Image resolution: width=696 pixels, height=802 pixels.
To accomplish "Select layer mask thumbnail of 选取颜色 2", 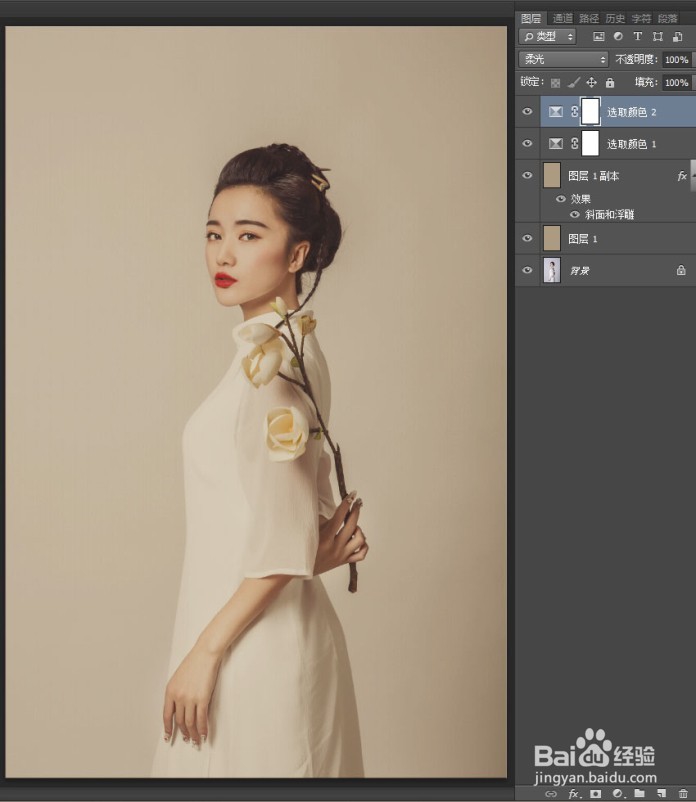I will 591,112.
